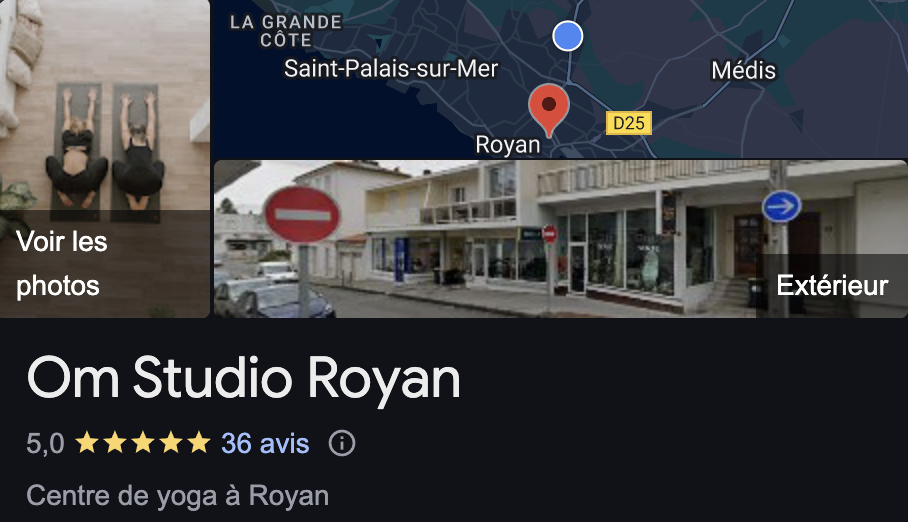Click the Médis town label on the map
Viewport: 908px width, 522px height.
[744, 71]
